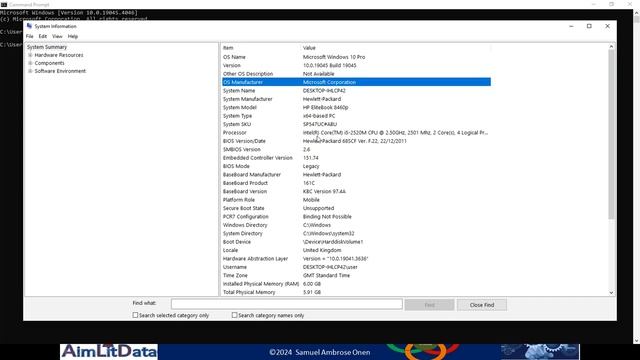
Task: Click the HP EliteBook 8460p value
Action: tap(325, 107)
